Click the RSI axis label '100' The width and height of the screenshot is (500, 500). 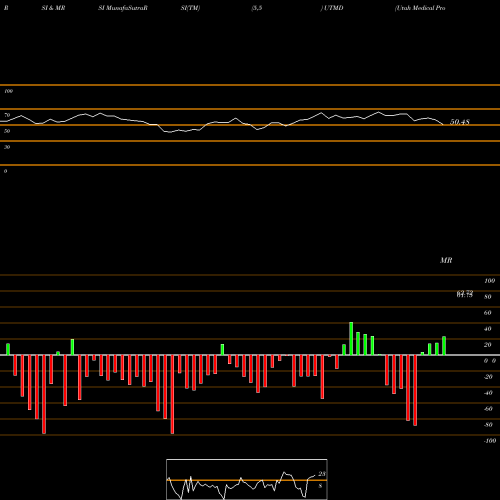8,91
